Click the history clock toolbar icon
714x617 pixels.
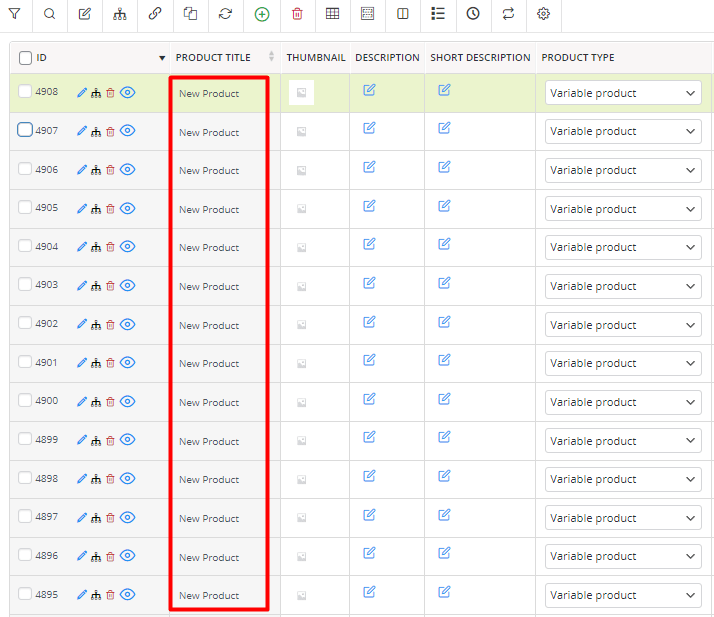point(473,14)
